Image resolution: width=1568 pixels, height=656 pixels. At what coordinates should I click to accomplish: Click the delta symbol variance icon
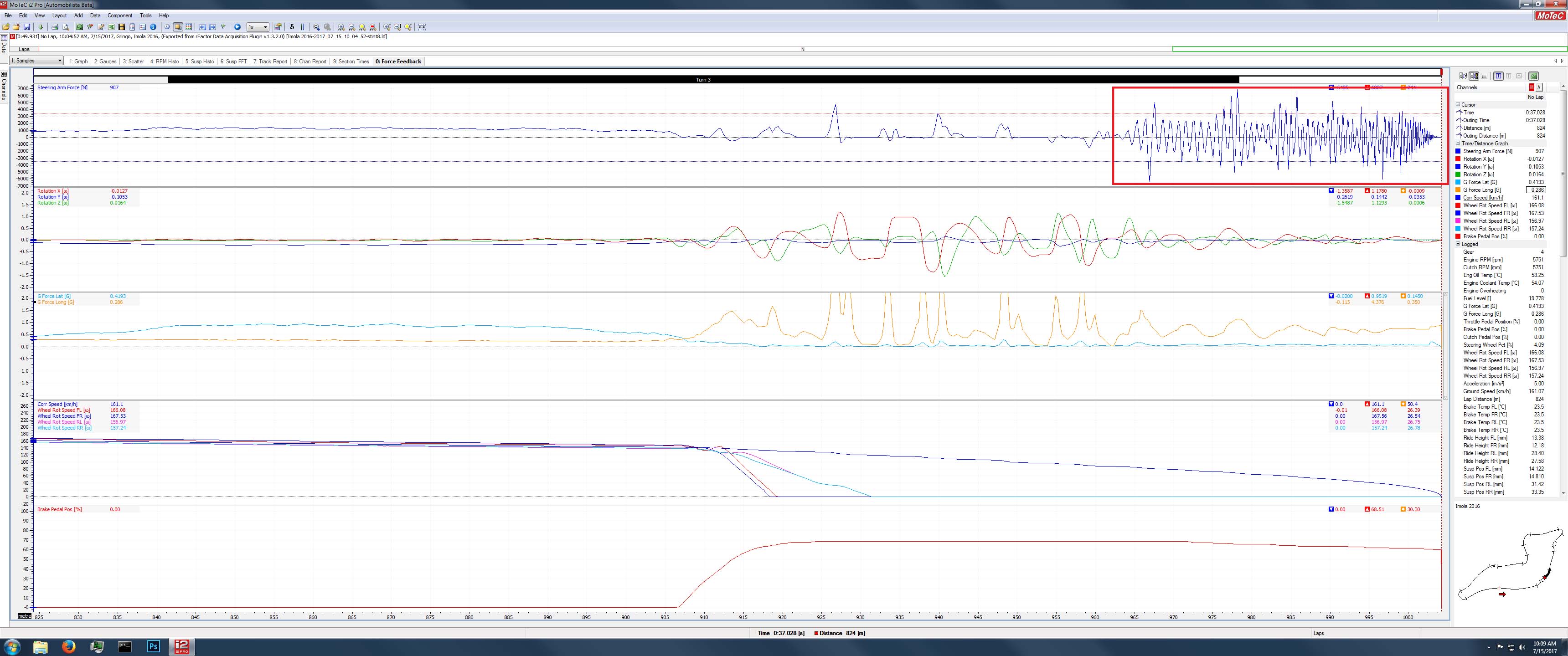click(292, 27)
